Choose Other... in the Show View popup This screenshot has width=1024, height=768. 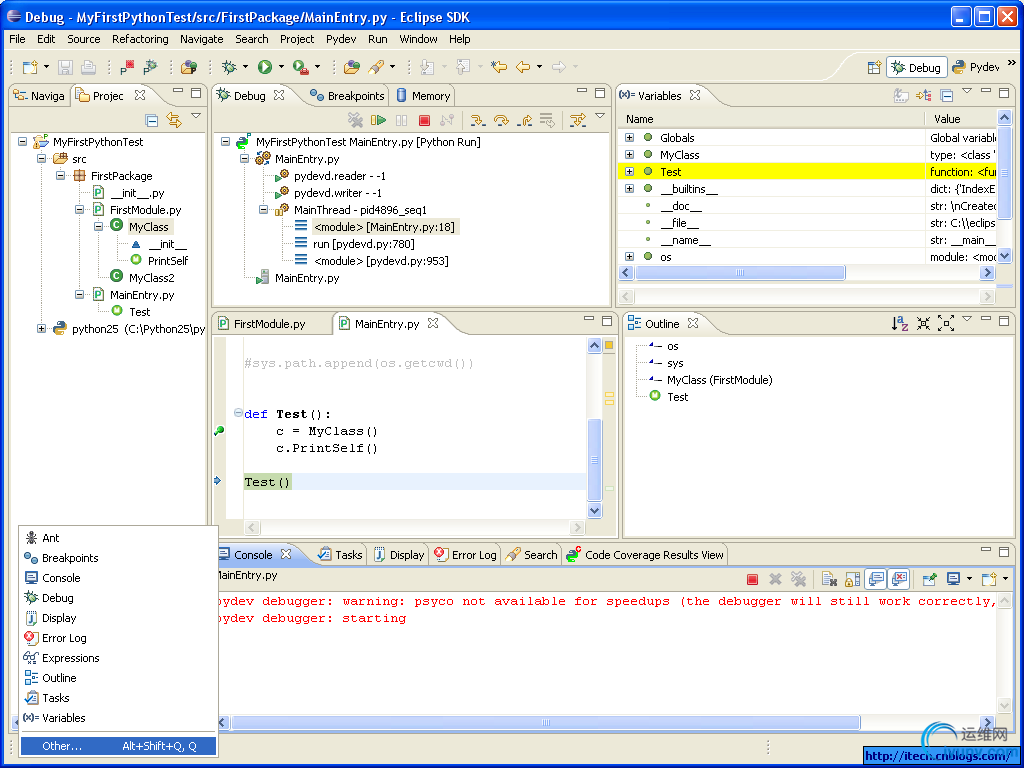click(118, 746)
